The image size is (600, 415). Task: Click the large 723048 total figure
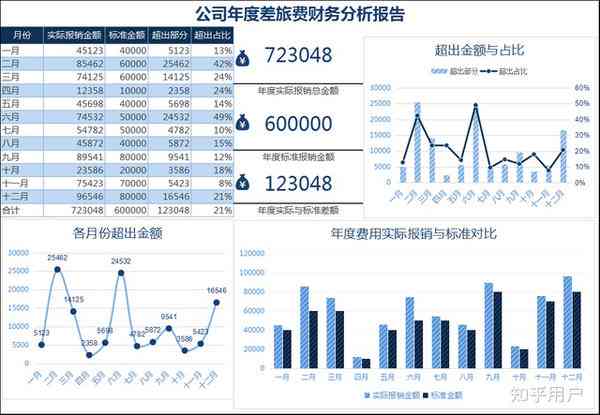click(x=298, y=55)
